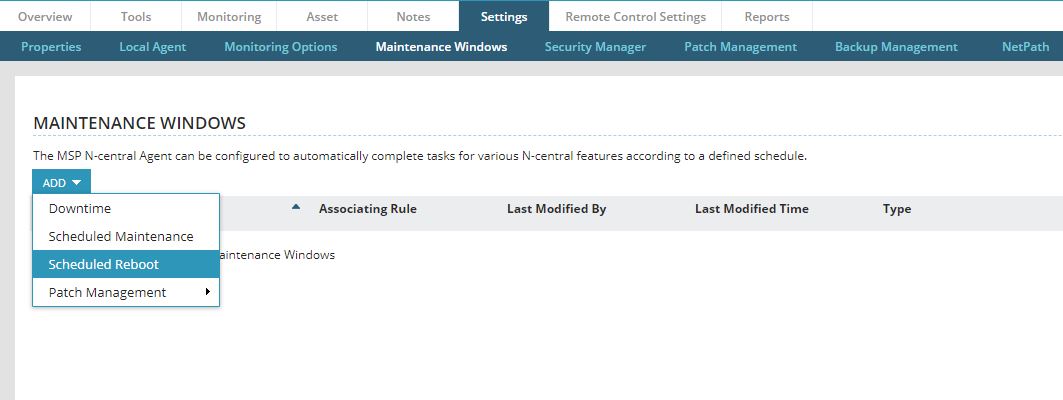The height and width of the screenshot is (400, 1063).
Task: Go to Security Manager sub-tab
Action: pyautogui.click(x=595, y=47)
